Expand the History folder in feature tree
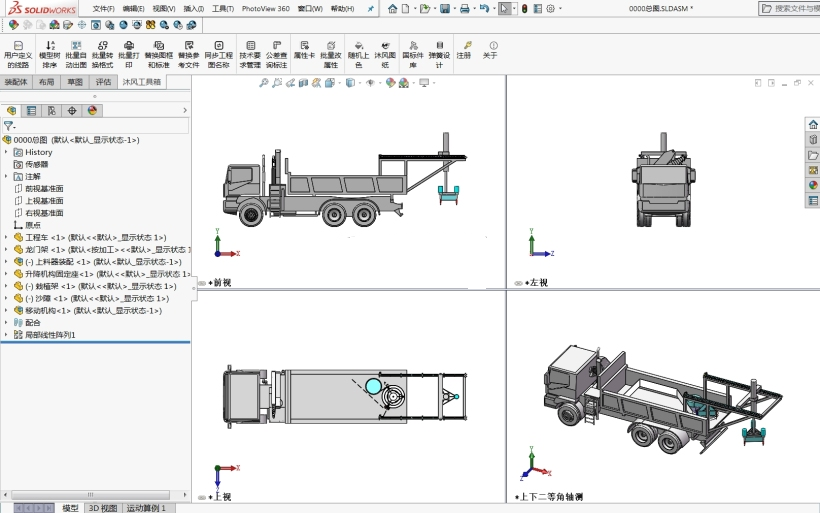The height and width of the screenshot is (513, 820). [6, 152]
